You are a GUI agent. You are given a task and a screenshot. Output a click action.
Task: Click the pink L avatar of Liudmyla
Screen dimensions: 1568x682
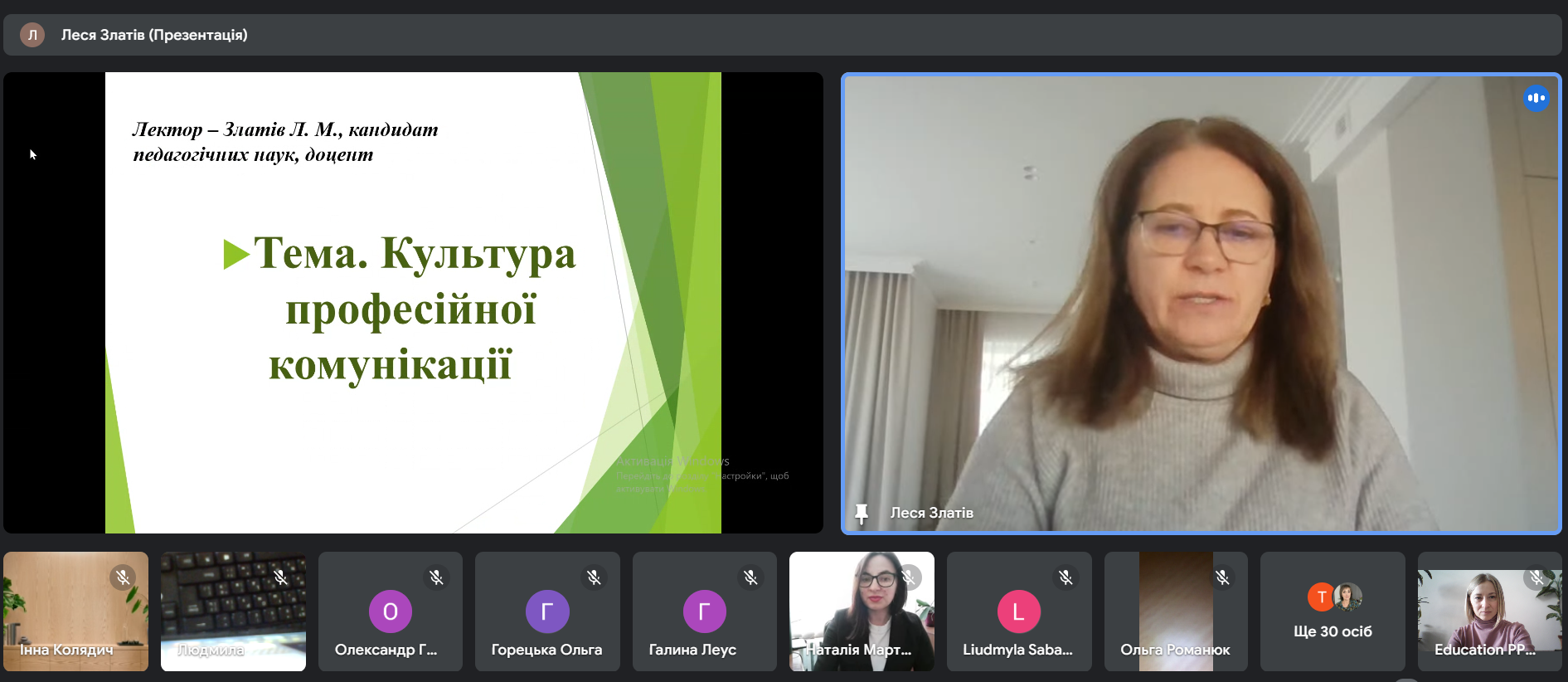point(1018,611)
